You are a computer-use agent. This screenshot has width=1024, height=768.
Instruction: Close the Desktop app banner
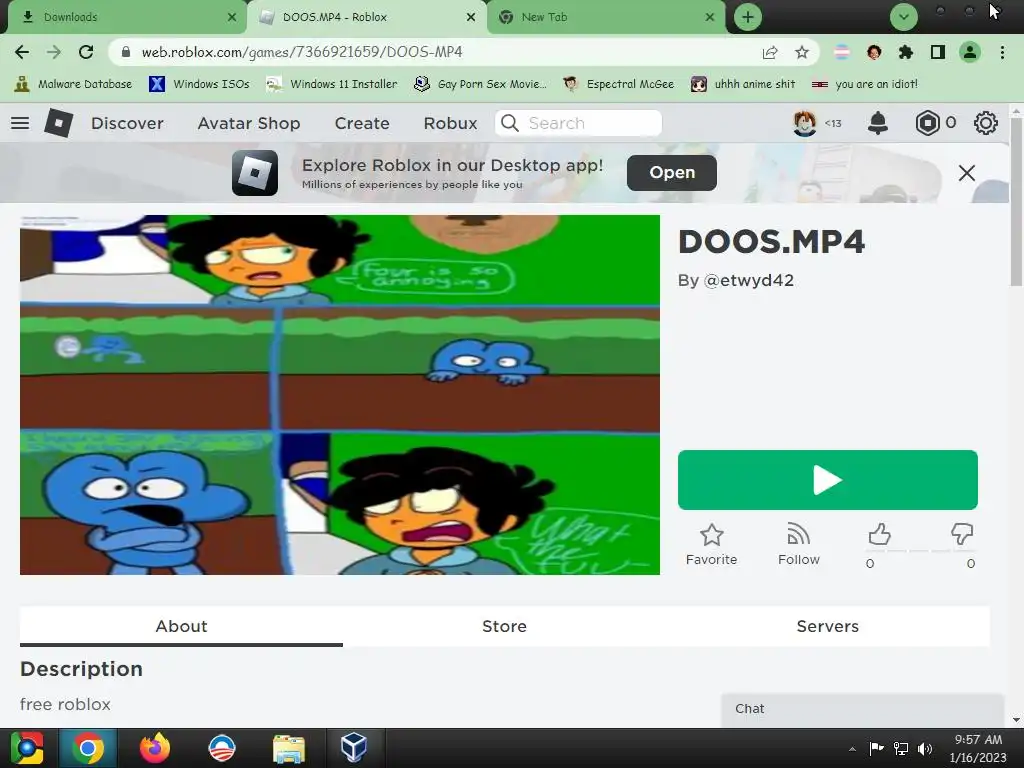[x=967, y=173]
